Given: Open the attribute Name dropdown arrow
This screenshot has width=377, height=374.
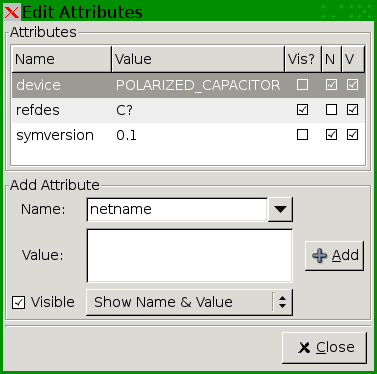Looking at the screenshot, I should [x=280, y=209].
